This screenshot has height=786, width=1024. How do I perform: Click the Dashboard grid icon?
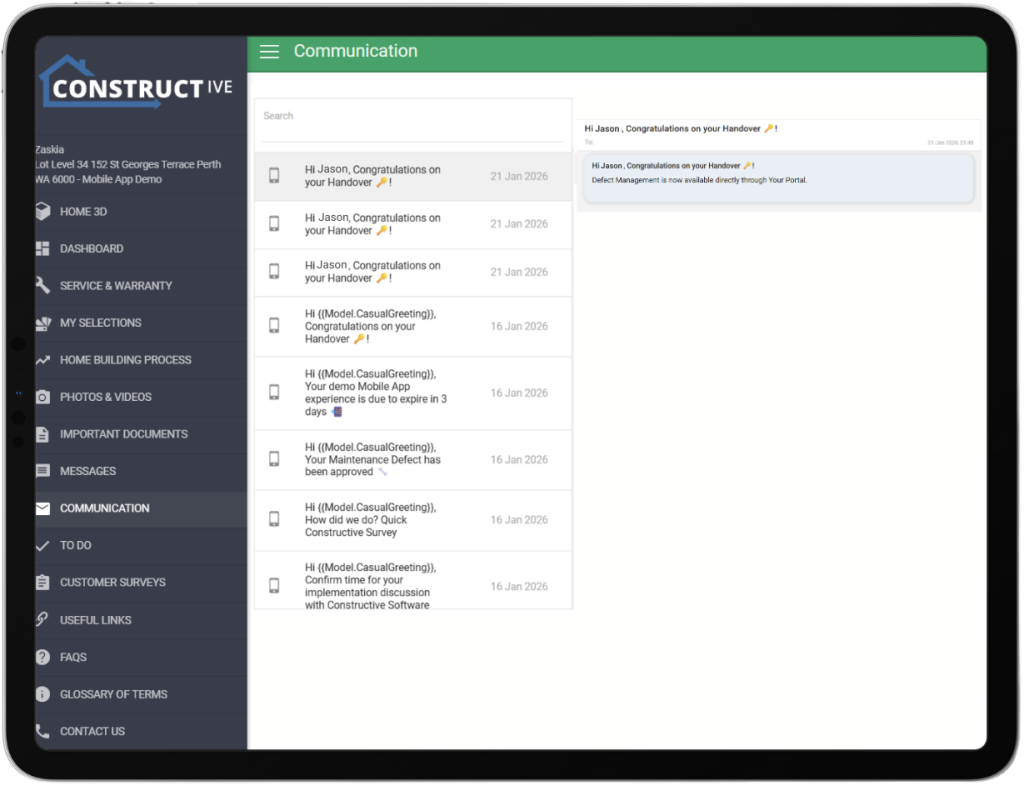(42, 249)
